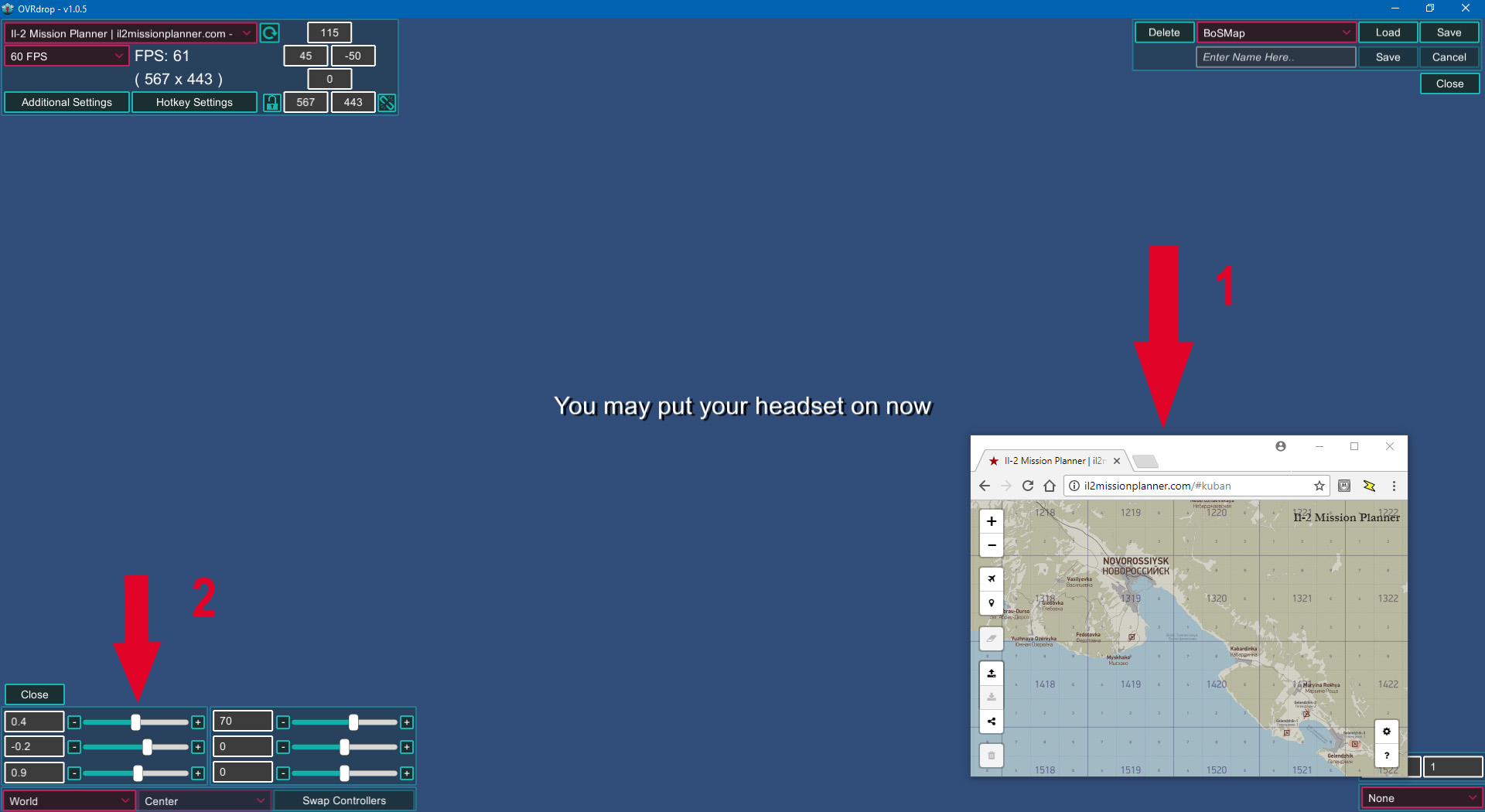Decrease the 70 value with minus button

coord(283,722)
